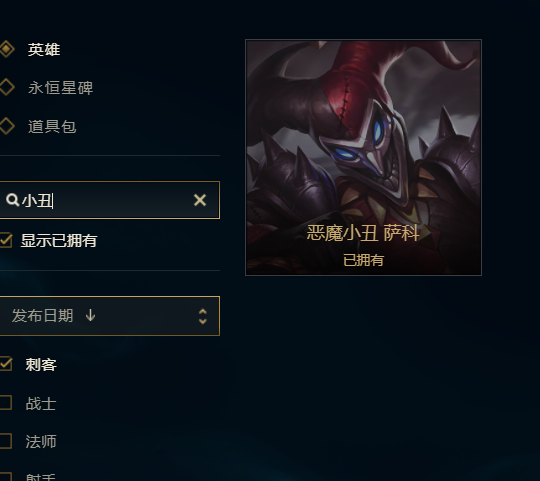Click the diamond icon next to 永恒星碑
Screen dimensions: 540x481
(7, 87)
